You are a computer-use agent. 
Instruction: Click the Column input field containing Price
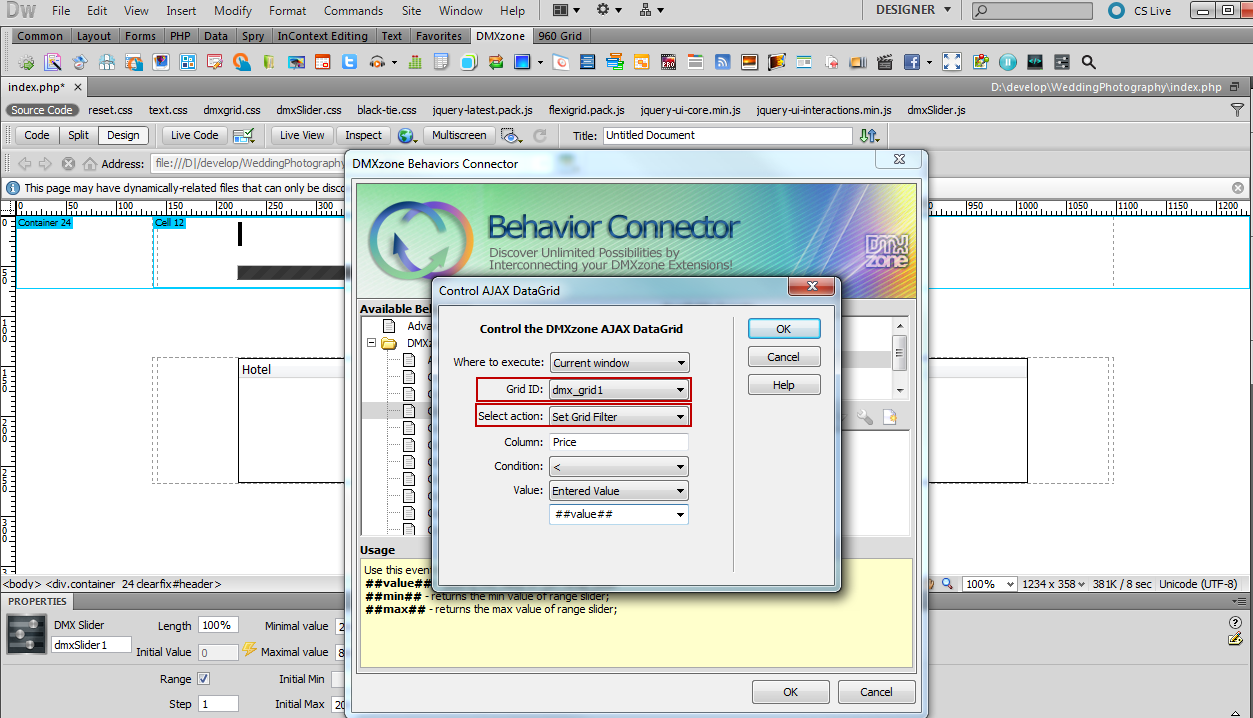pyautogui.click(x=619, y=442)
